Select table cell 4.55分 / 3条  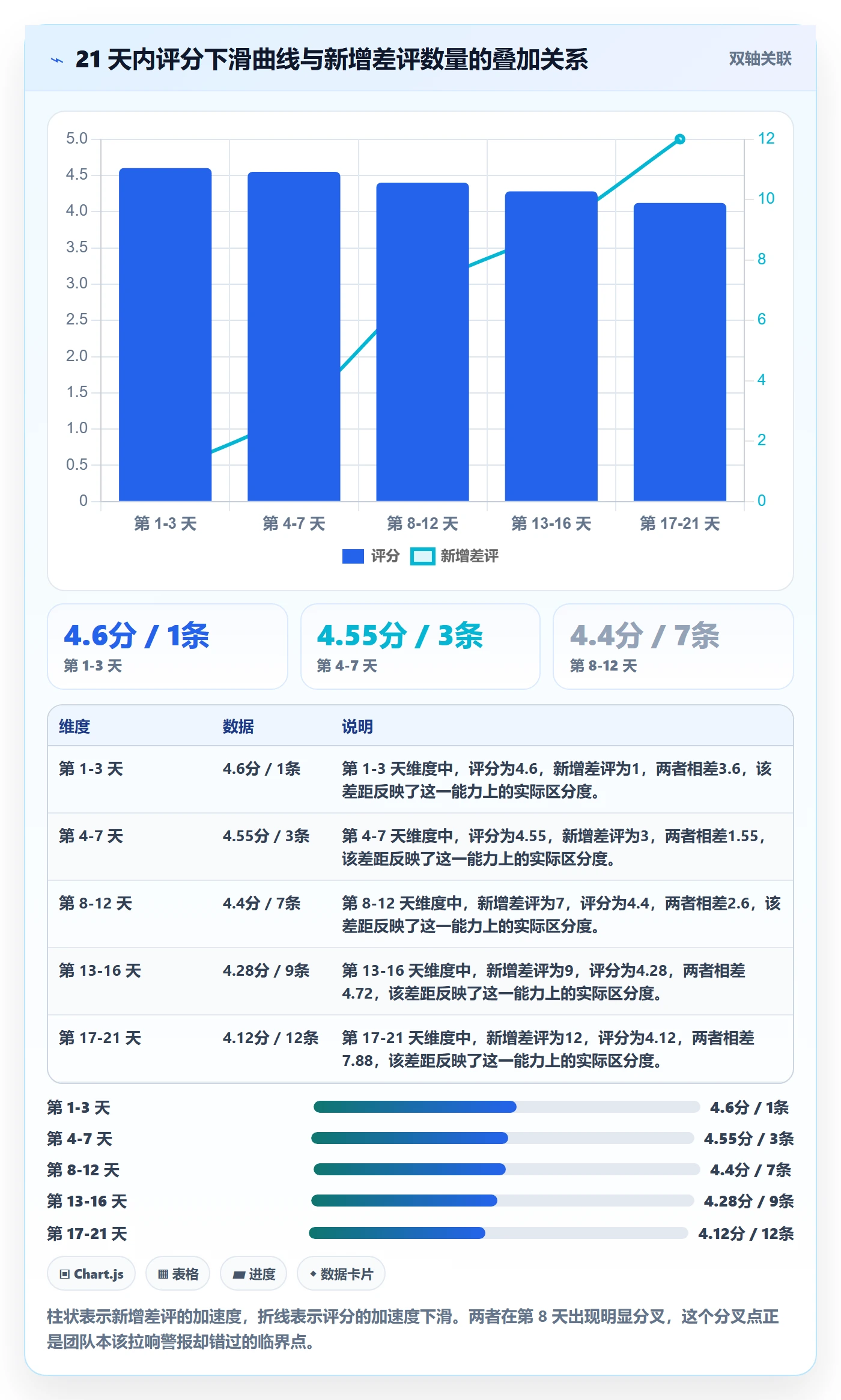(x=266, y=836)
